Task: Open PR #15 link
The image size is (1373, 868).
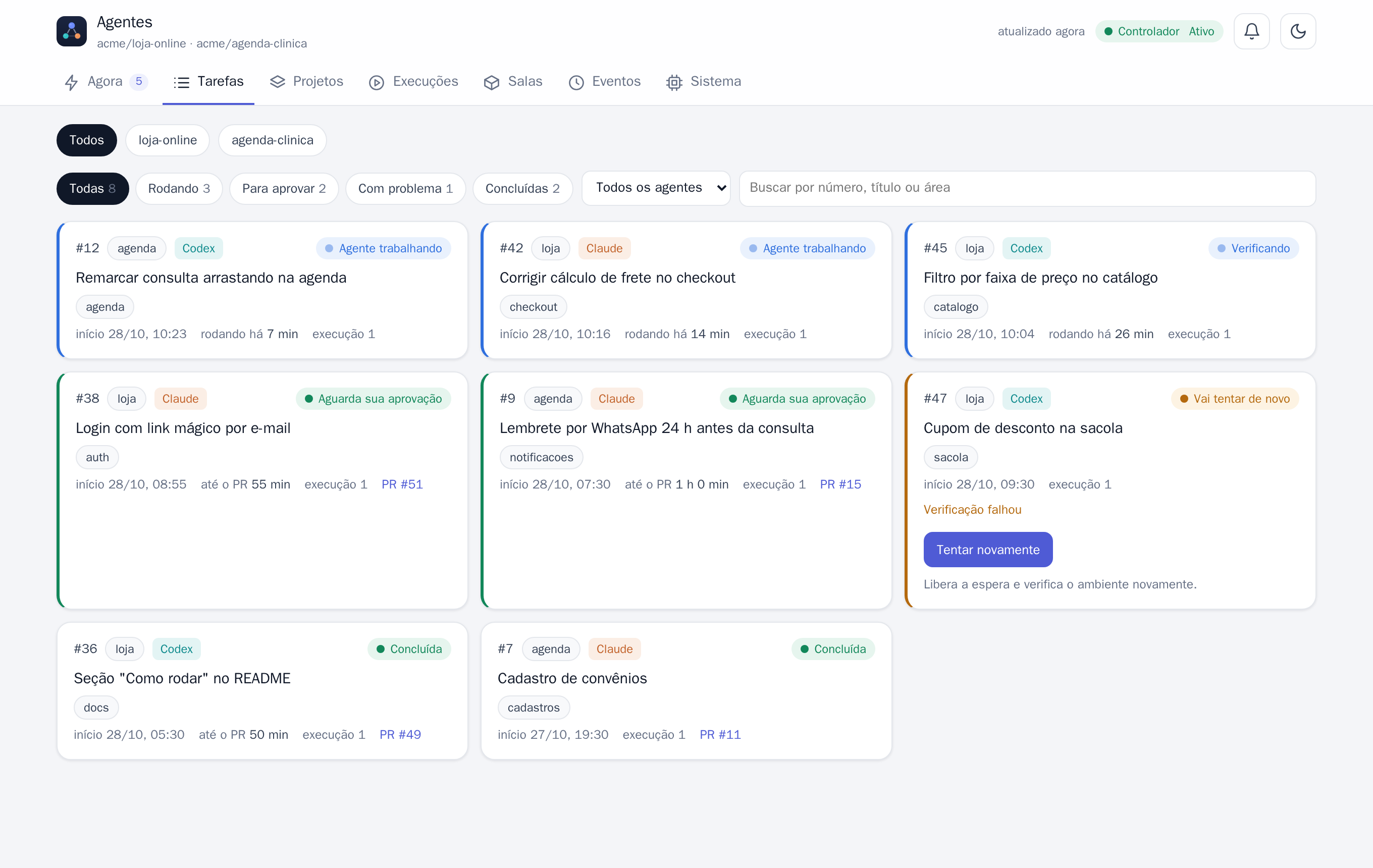Action: tap(840, 484)
